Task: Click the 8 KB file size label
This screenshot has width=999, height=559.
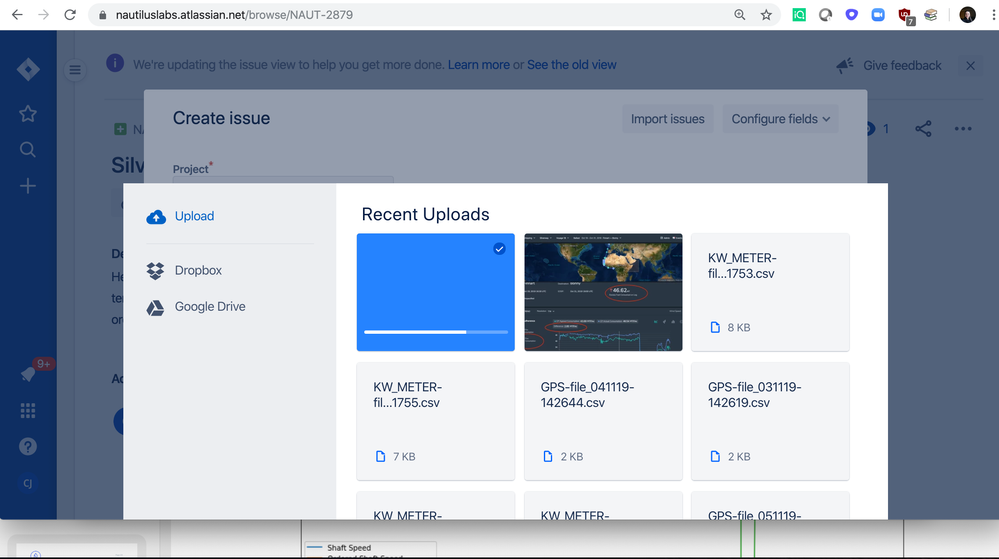Action: pos(739,328)
